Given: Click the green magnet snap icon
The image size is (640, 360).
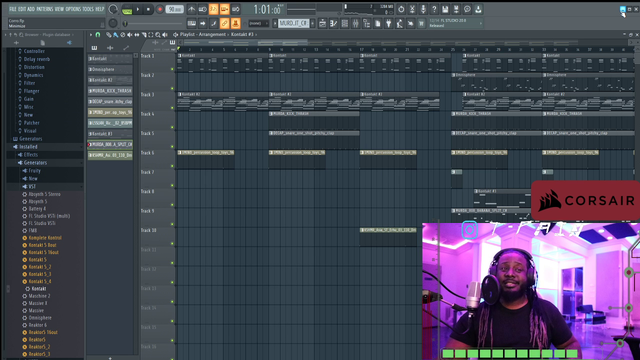Looking at the screenshot, I should pyautogui.click(x=98, y=35).
